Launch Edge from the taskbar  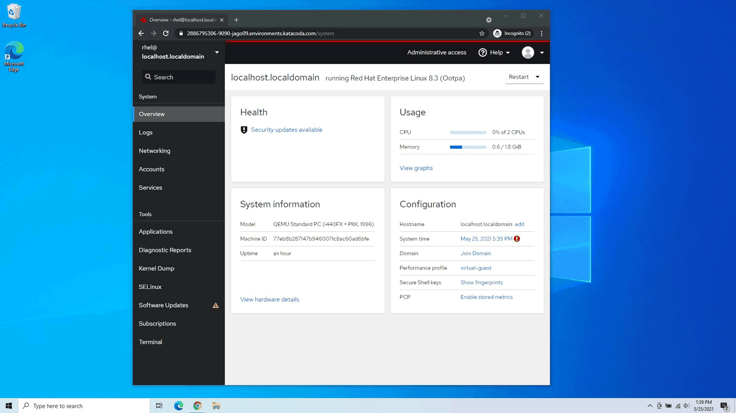click(x=178, y=405)
